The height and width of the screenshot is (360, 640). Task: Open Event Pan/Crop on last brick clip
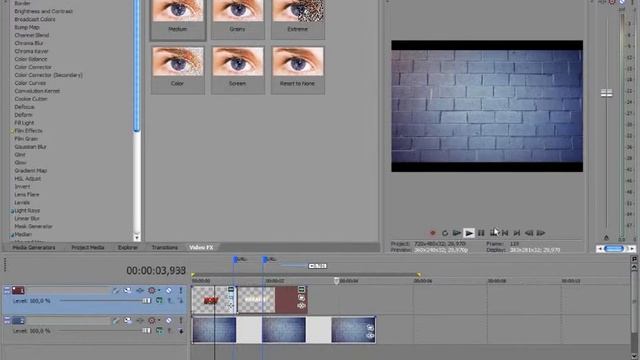coord(370,327)
